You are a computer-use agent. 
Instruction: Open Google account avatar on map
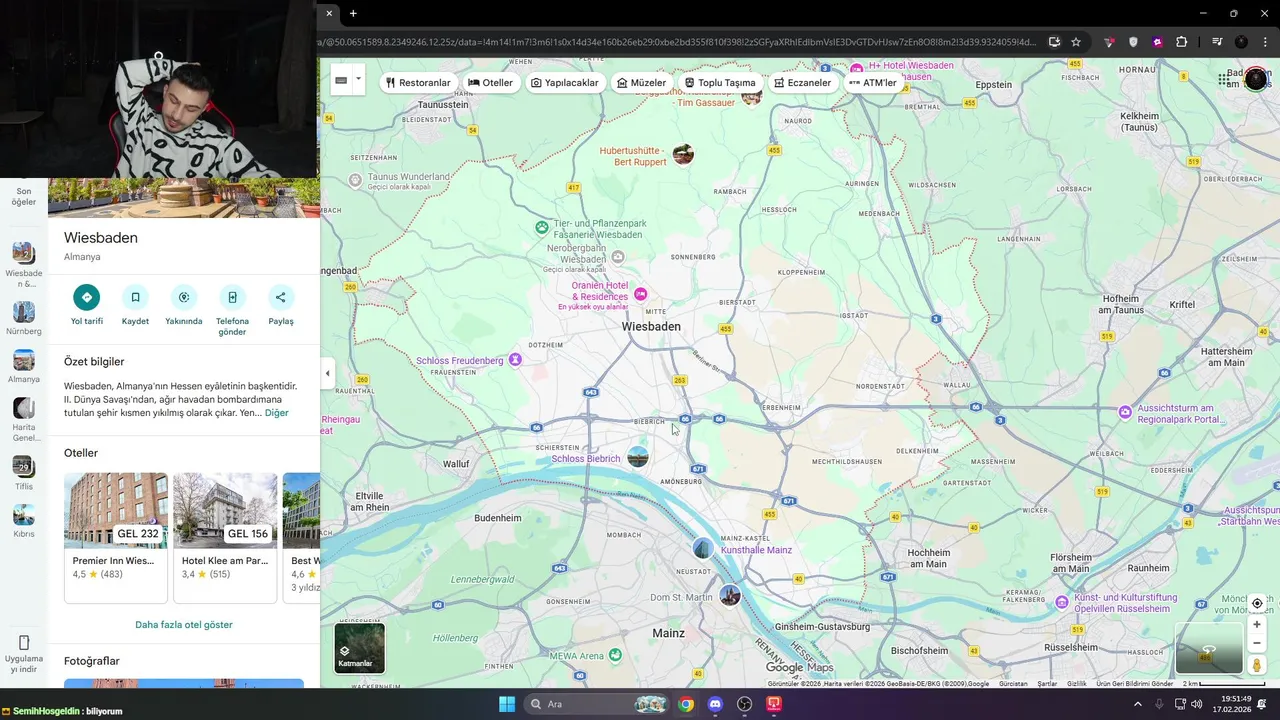[x=1256, y=80]
